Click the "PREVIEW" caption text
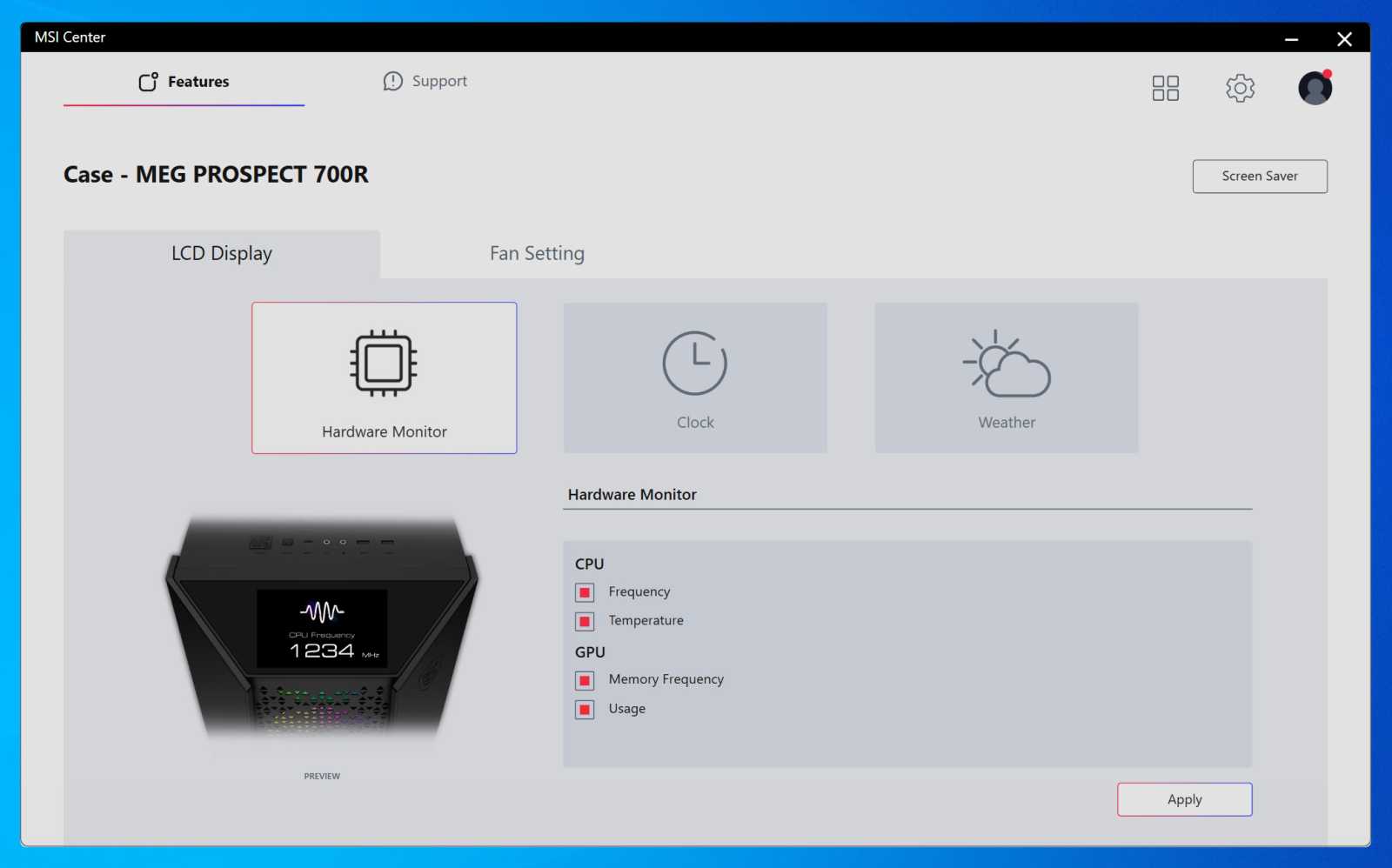Viewport: 1392px width, 868px height. click(322, 776)
